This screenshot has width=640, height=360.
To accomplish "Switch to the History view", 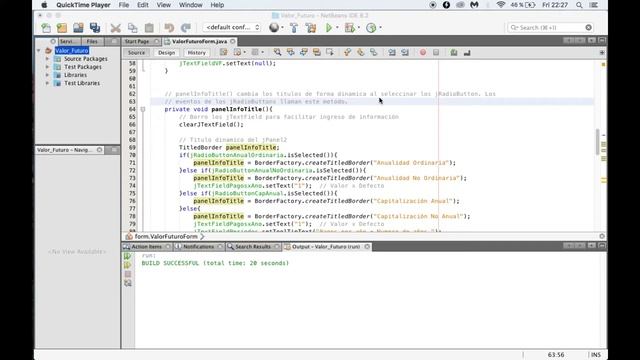I will (197, 53).
